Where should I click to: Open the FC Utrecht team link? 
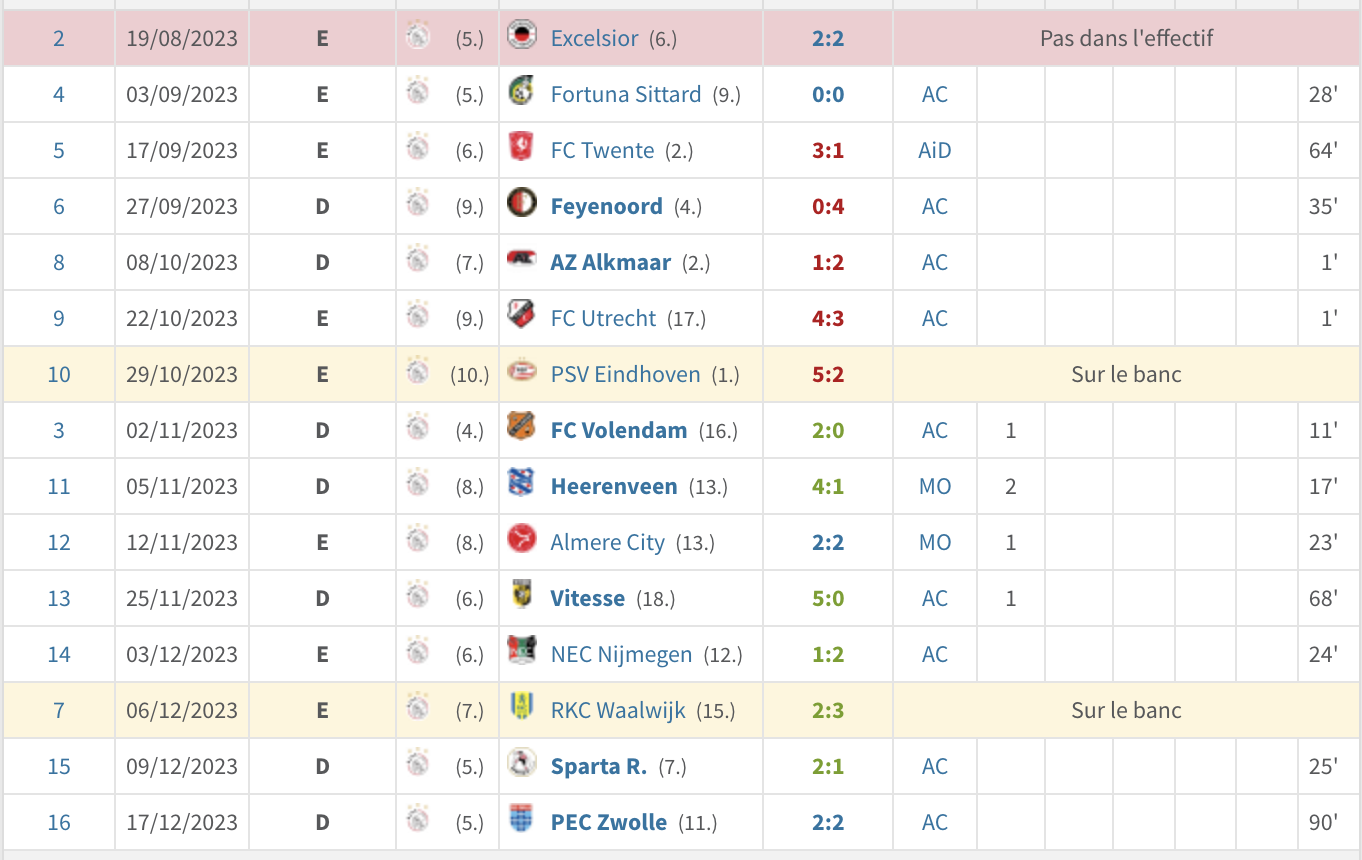[x=603, y=318]
